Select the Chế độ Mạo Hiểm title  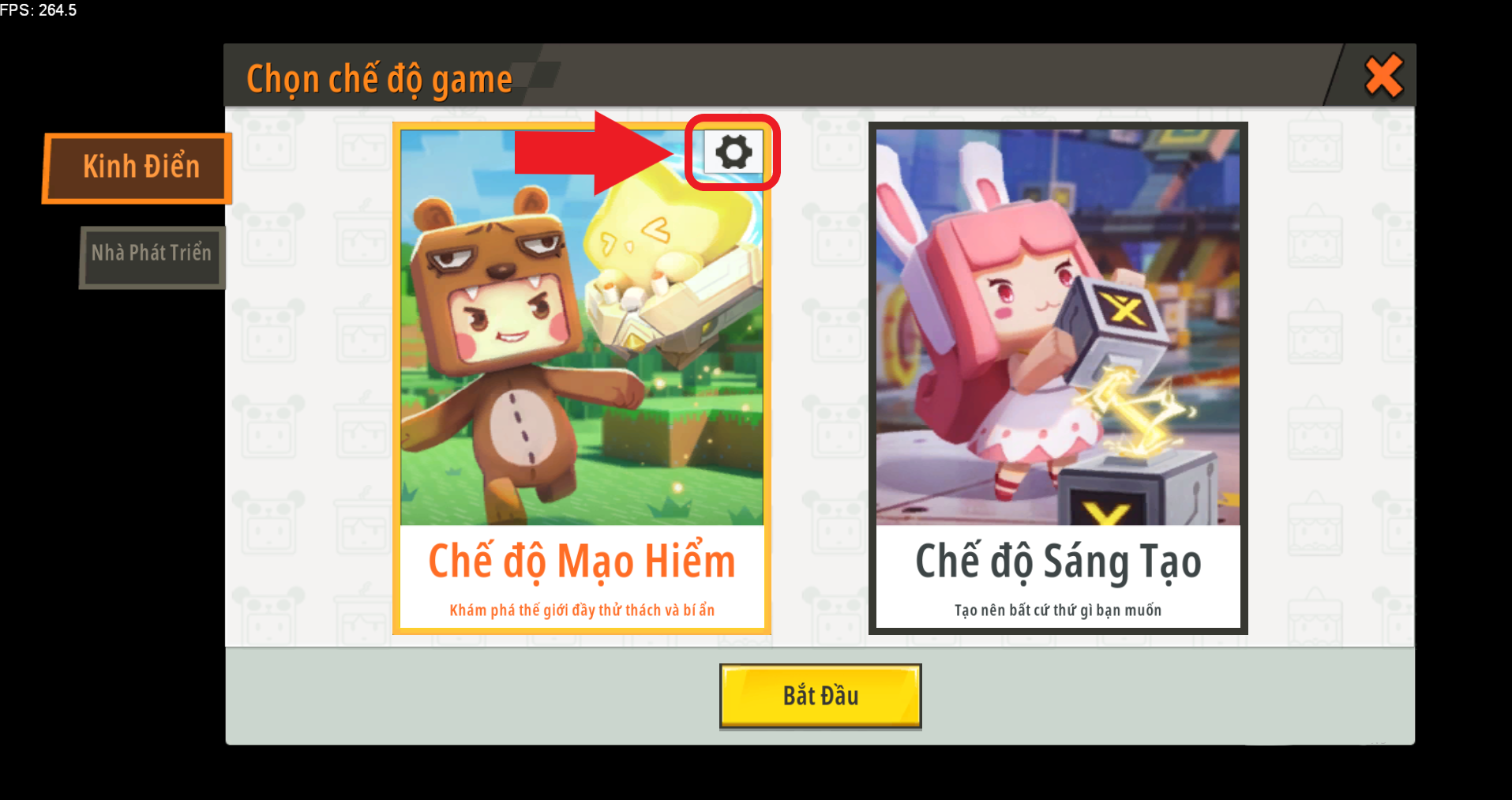[582, 562]
